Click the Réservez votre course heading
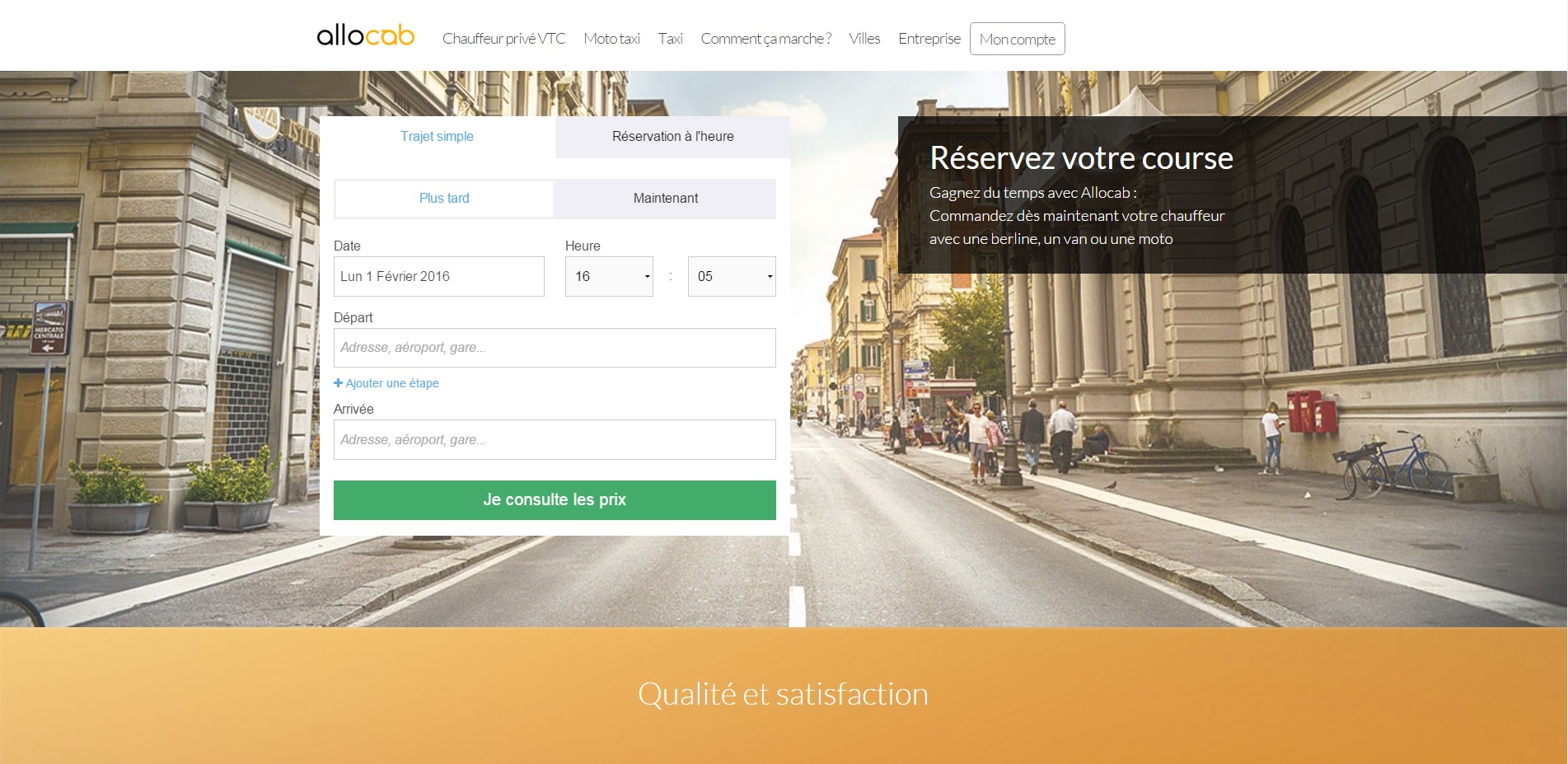The width and height of the screenshot is (1568, 764). pos(1081,158)
